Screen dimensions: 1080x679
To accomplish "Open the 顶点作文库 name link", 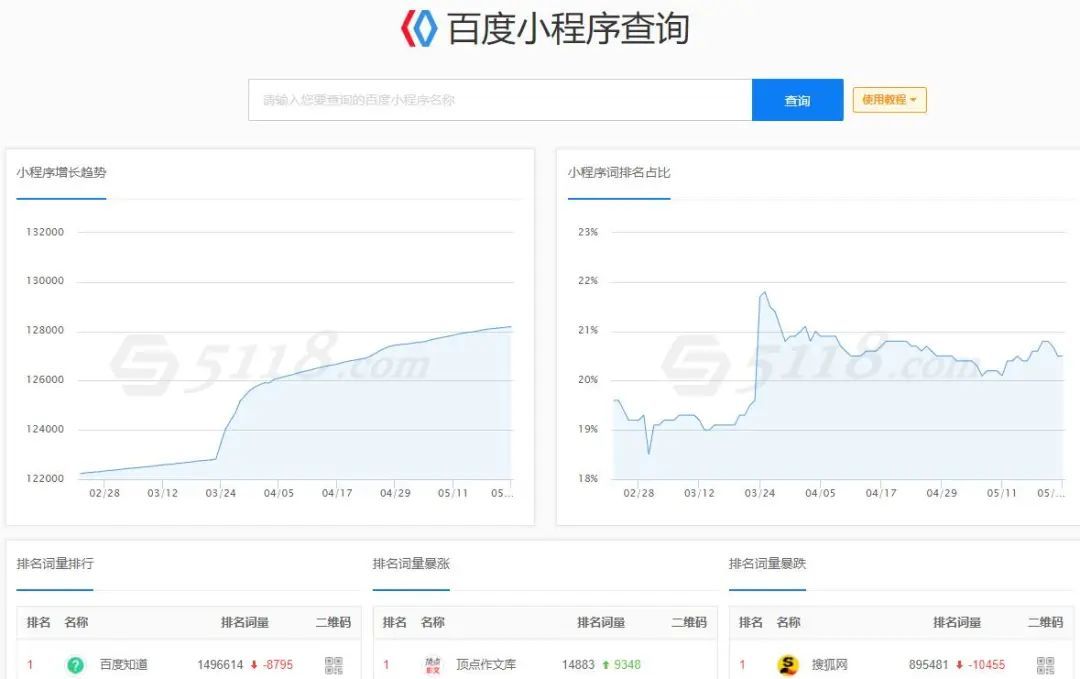I will pos(486,665).
